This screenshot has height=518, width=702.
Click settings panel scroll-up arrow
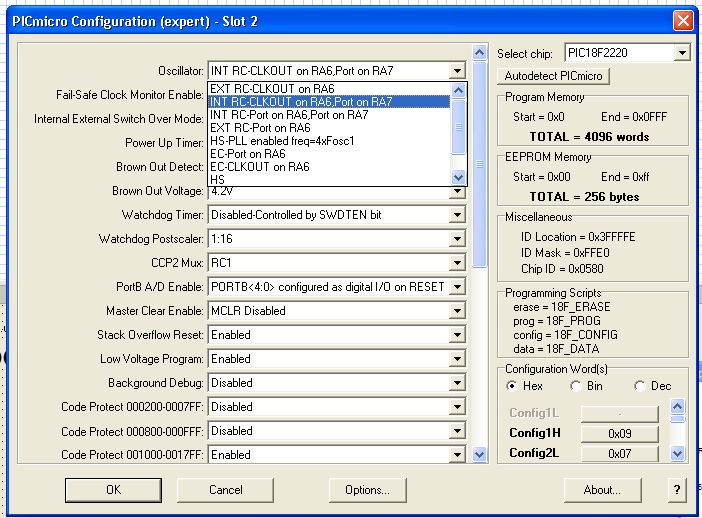pos(479,53)
